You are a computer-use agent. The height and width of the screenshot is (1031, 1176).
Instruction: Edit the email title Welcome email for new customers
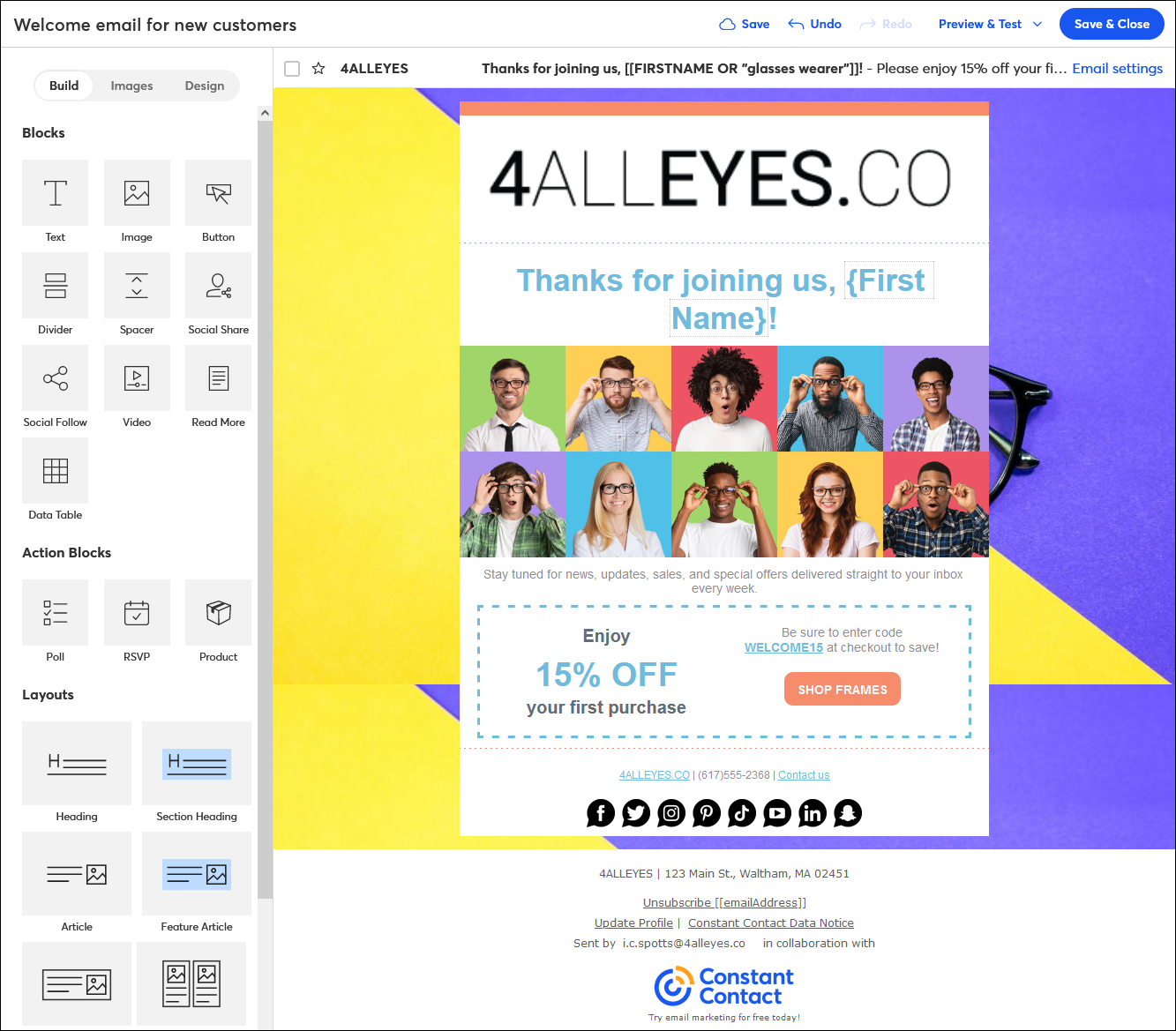pos(155,25)
